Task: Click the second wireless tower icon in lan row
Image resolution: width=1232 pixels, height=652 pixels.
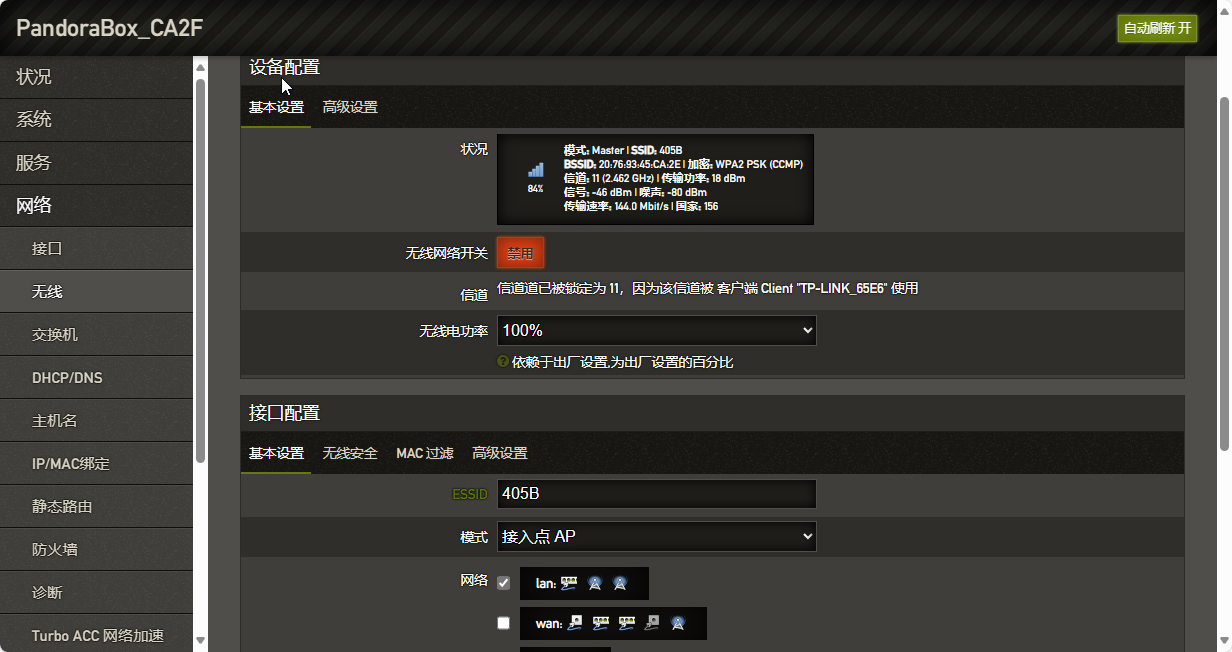Action: 619,583
